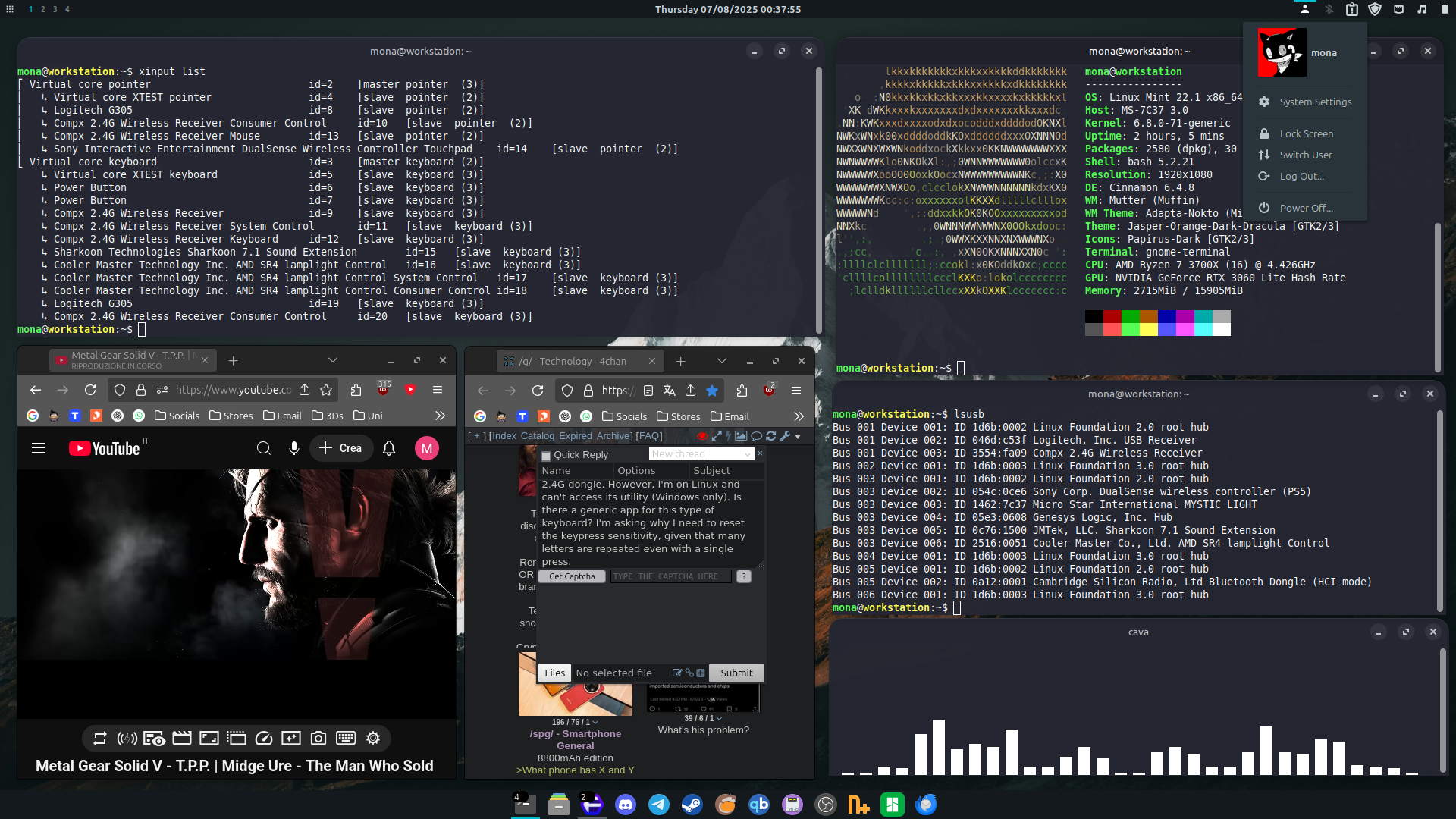Click the captcha text input field

point(671,576)
